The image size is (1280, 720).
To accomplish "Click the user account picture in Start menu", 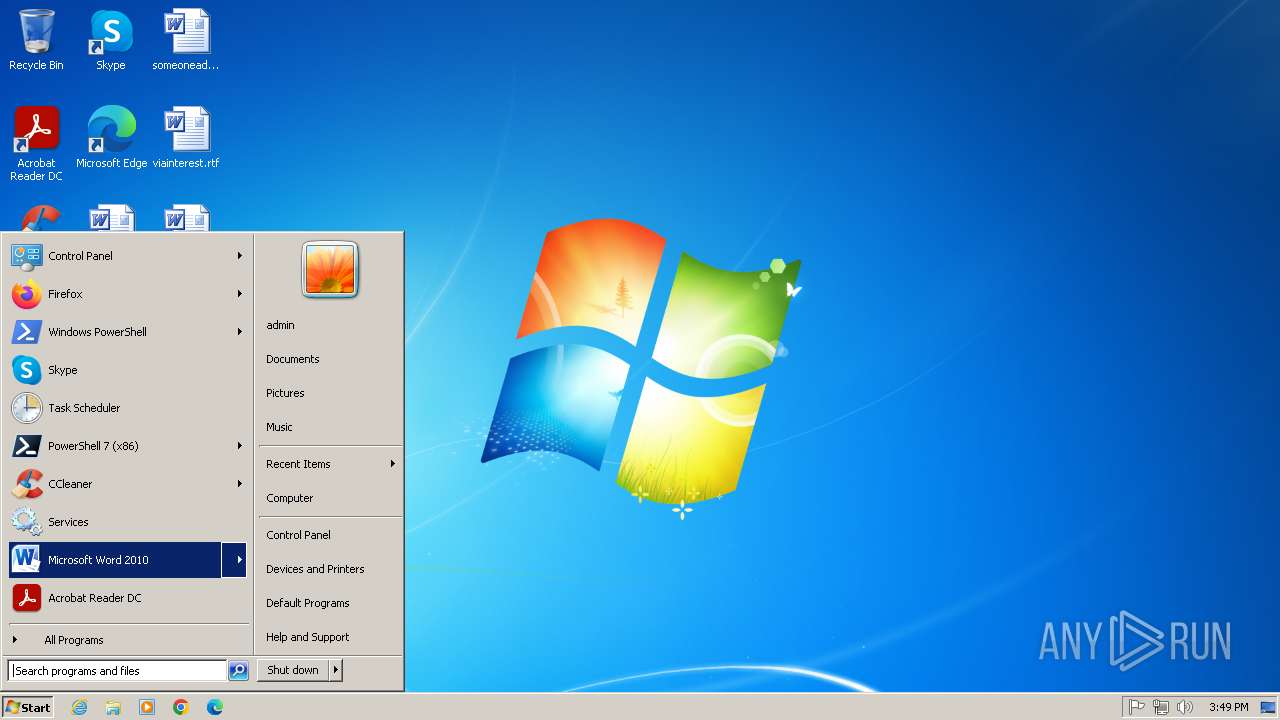I will (330, 270).
